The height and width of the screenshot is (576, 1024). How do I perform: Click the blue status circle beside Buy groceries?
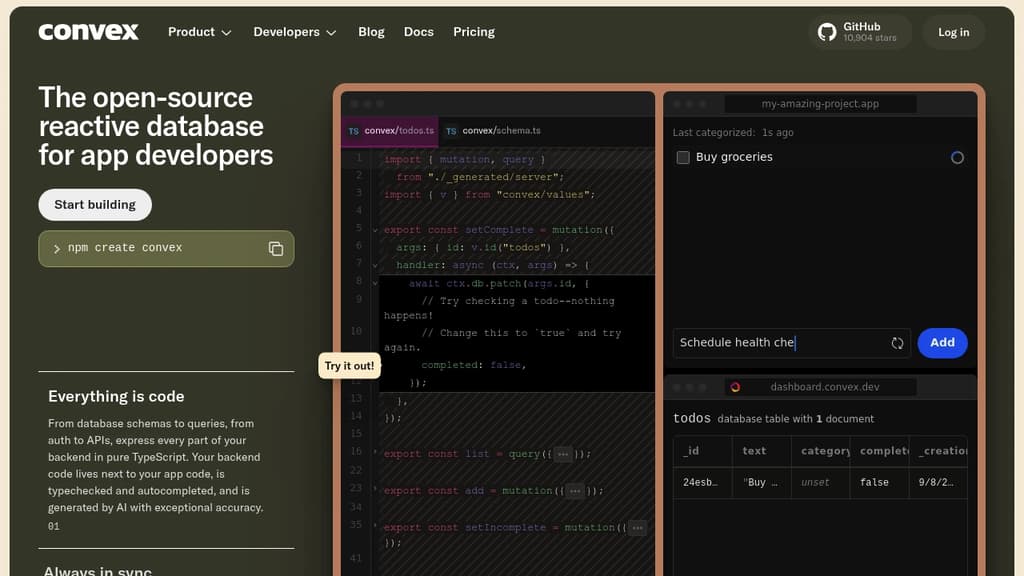[x=957, y=158]
